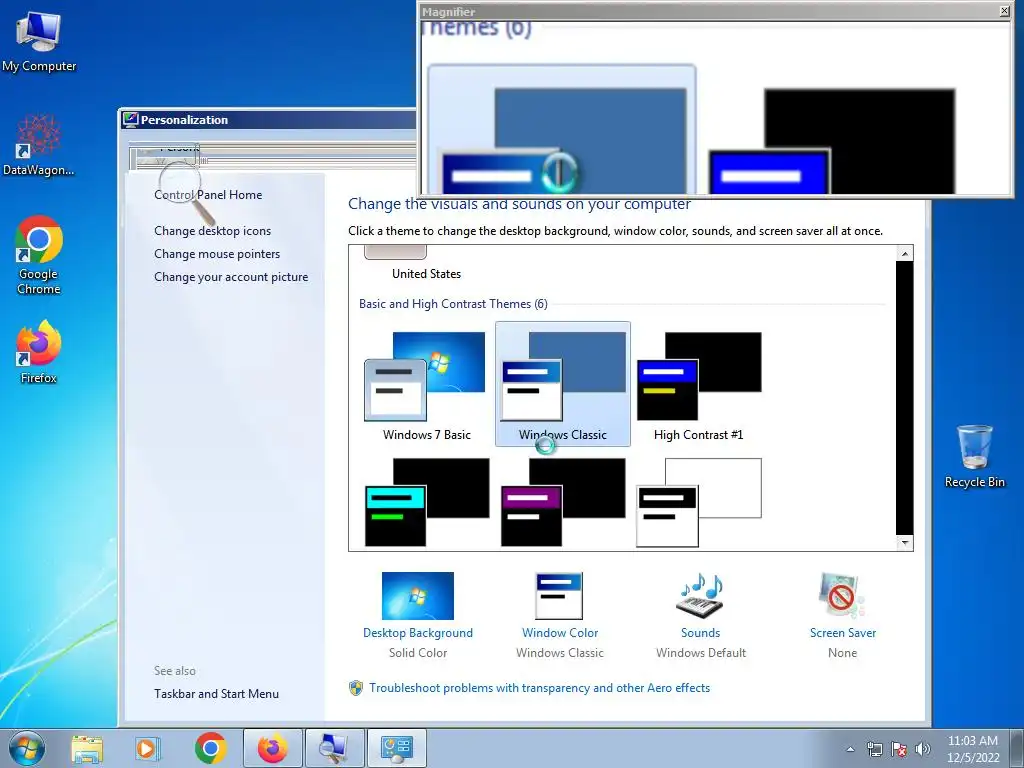Open Change desktop icons link

click(x=212, y=231)
